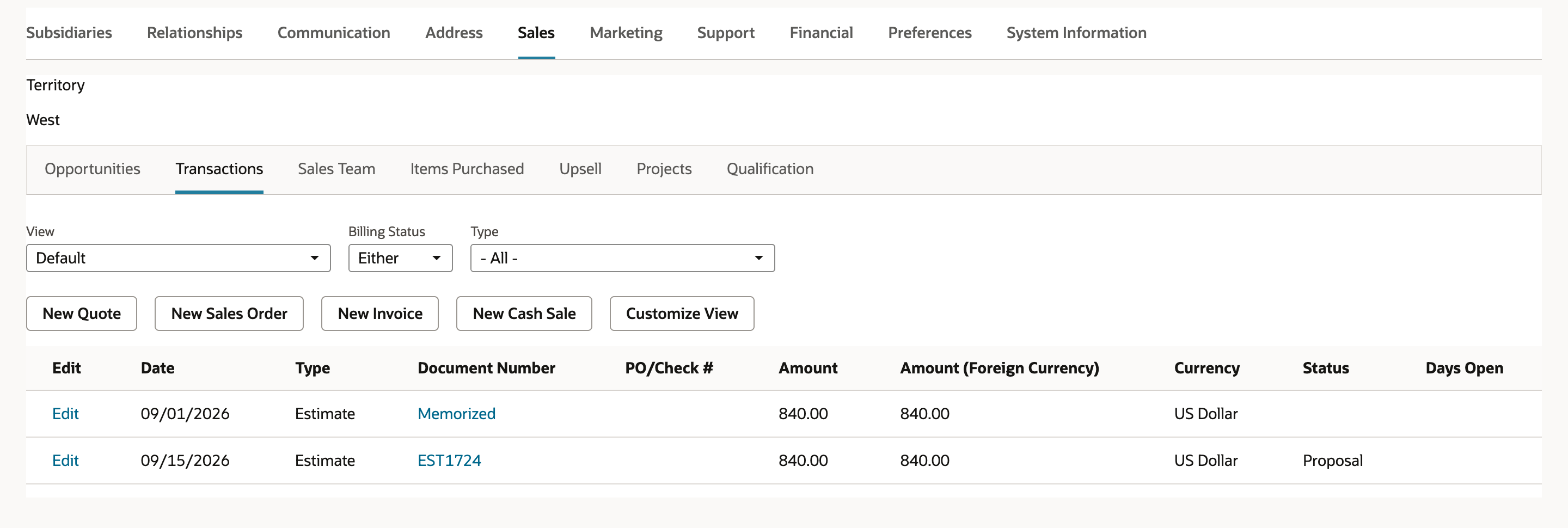Start a New Cash Sale
The image size is (1568, 528).
[524, 314]
